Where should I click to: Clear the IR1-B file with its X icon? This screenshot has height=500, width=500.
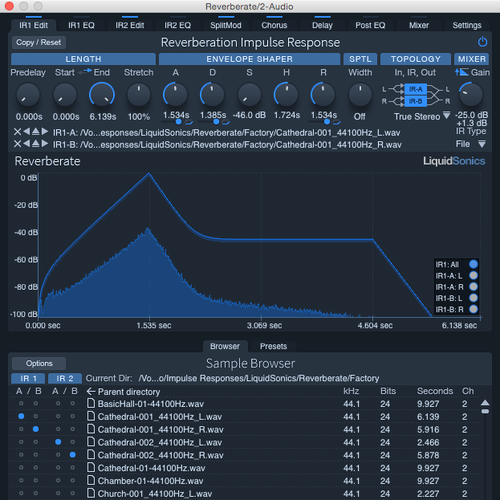point(17,144)
